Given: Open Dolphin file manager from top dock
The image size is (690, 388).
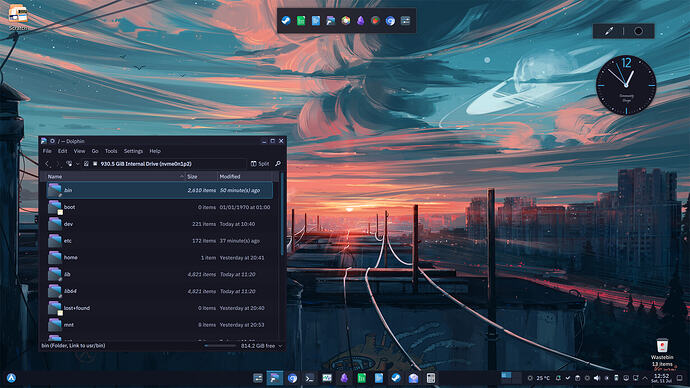Looking at the screenshot, I should [331, 21].
